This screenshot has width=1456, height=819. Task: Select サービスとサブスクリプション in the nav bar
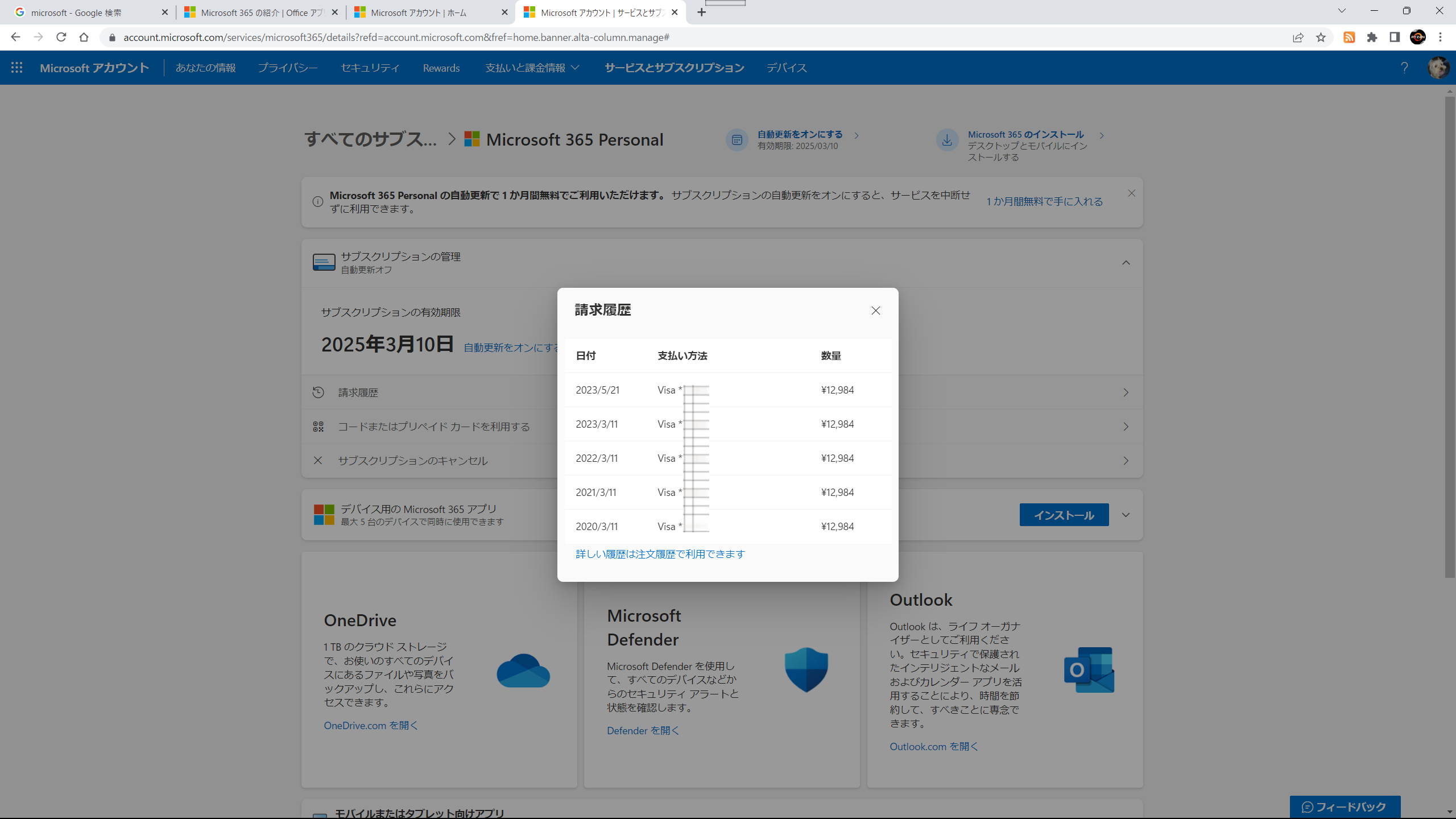point(674,68)
